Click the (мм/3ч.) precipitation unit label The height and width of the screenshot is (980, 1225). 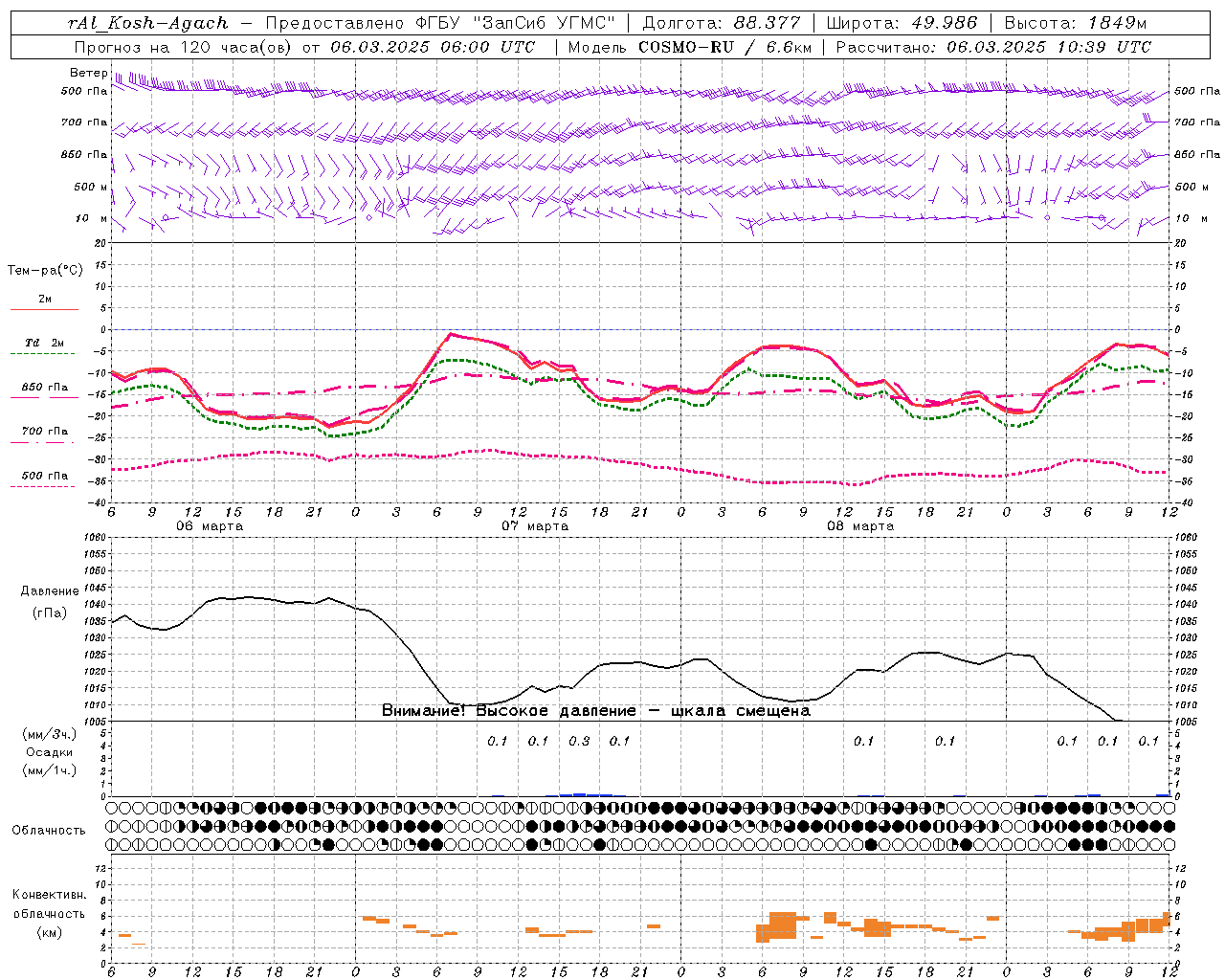pyautogui.click(x=50, y=735)
